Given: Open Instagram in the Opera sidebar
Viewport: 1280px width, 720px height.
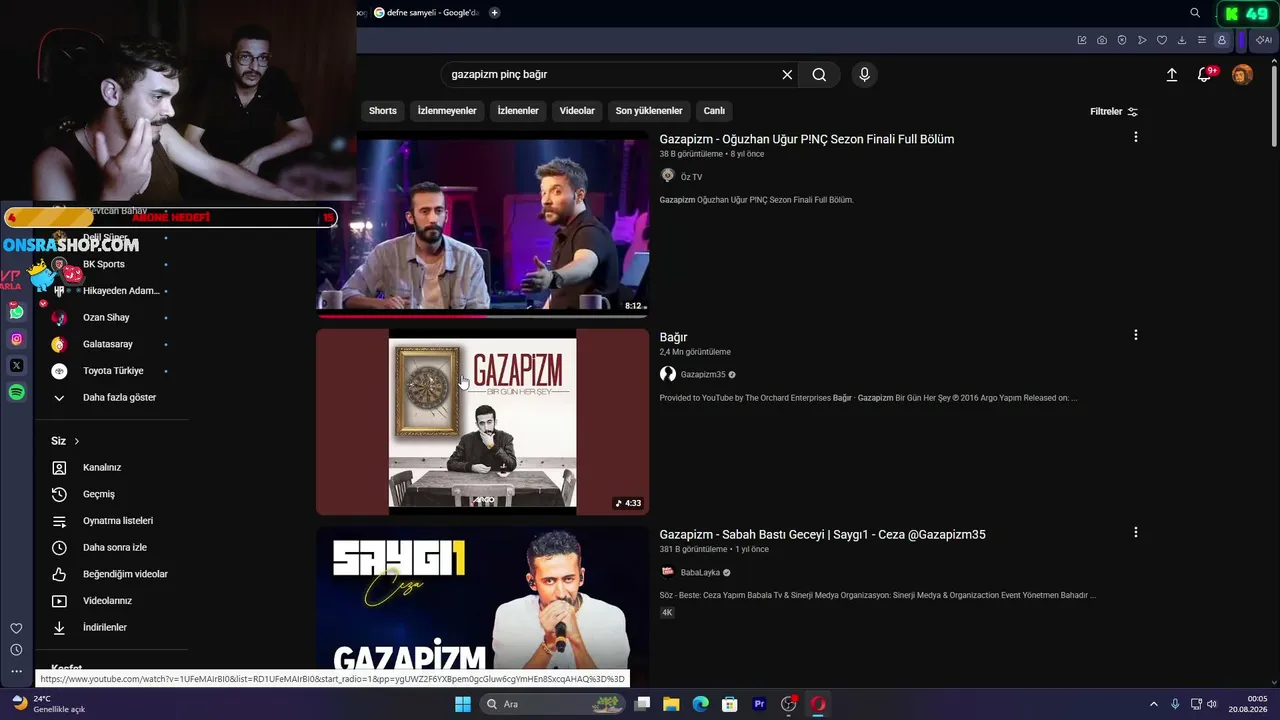Looking at the screenshot, I should (16, 339).
